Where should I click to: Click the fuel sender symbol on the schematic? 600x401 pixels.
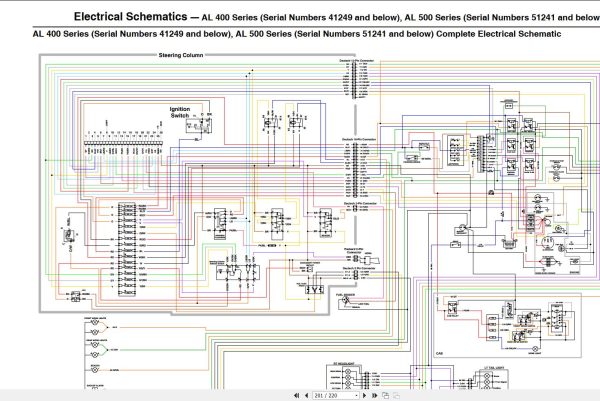click(346, 301)
